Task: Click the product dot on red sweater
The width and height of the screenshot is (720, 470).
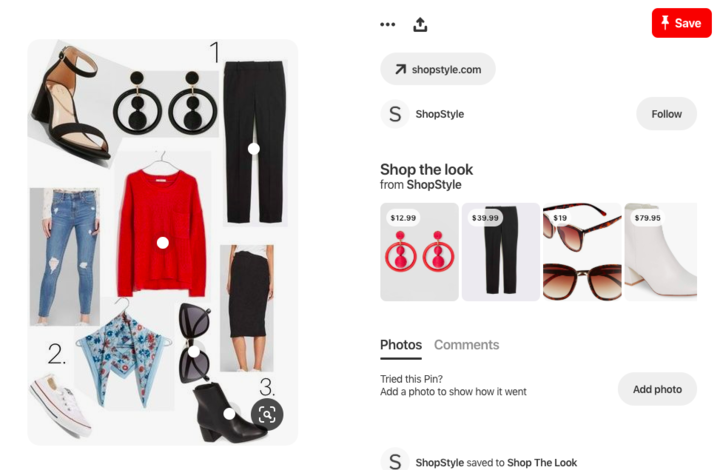Action: point(163,243)
